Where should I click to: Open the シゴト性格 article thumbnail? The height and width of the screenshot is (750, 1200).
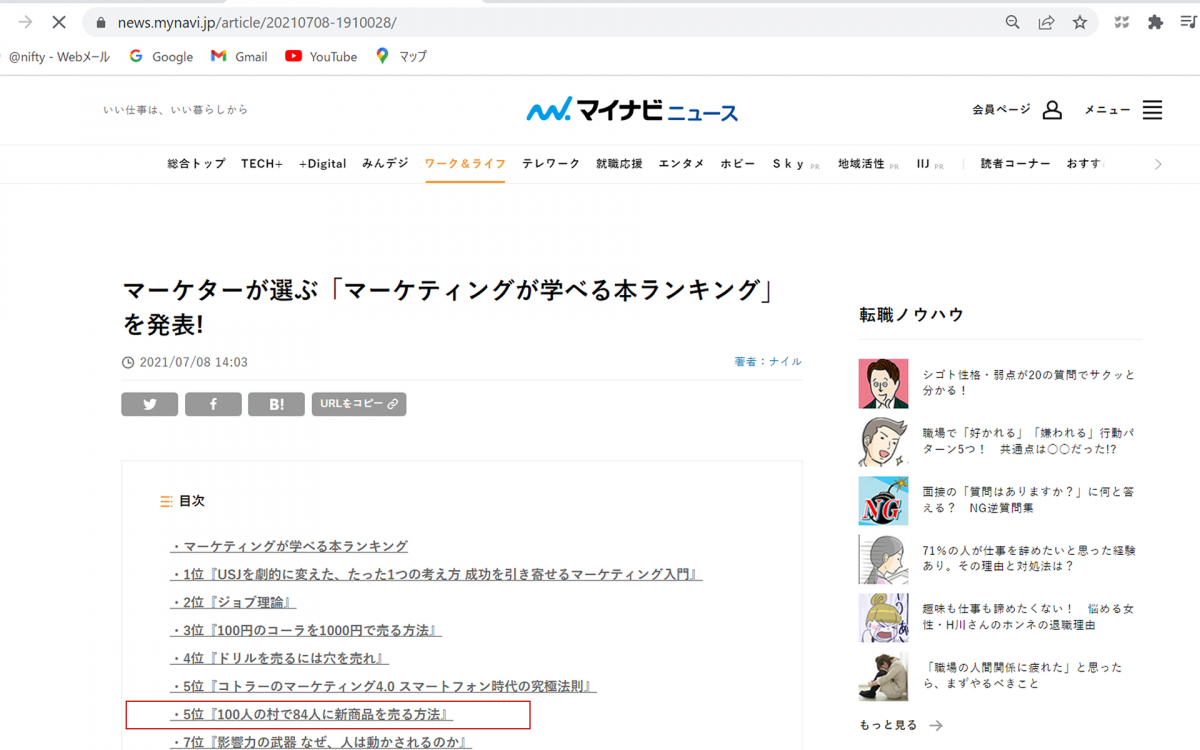[x=883, y=384]
